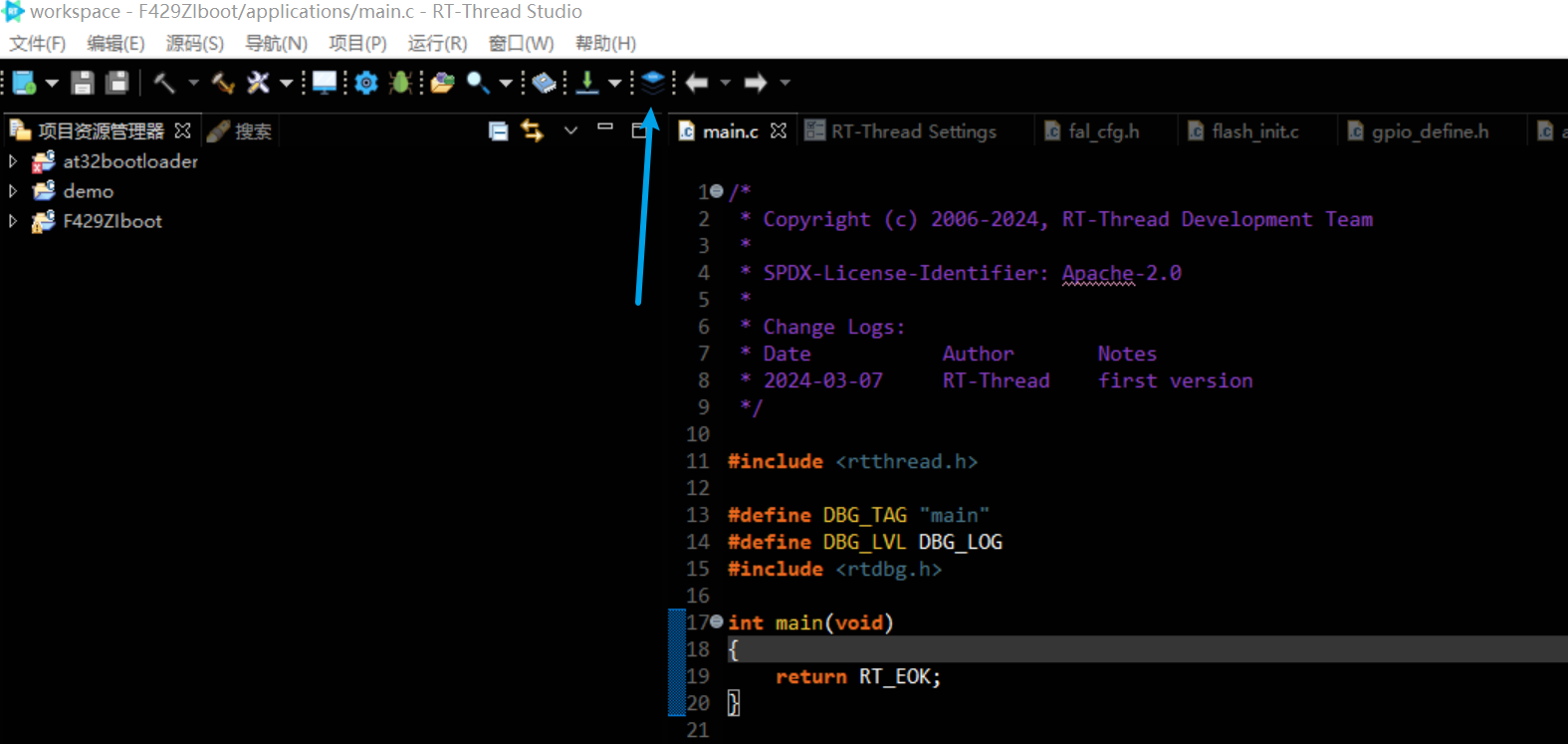Viewport: 1568px width, 744px height.
Task: Close the 项目资源管理器 view
Action: point(182,130)
